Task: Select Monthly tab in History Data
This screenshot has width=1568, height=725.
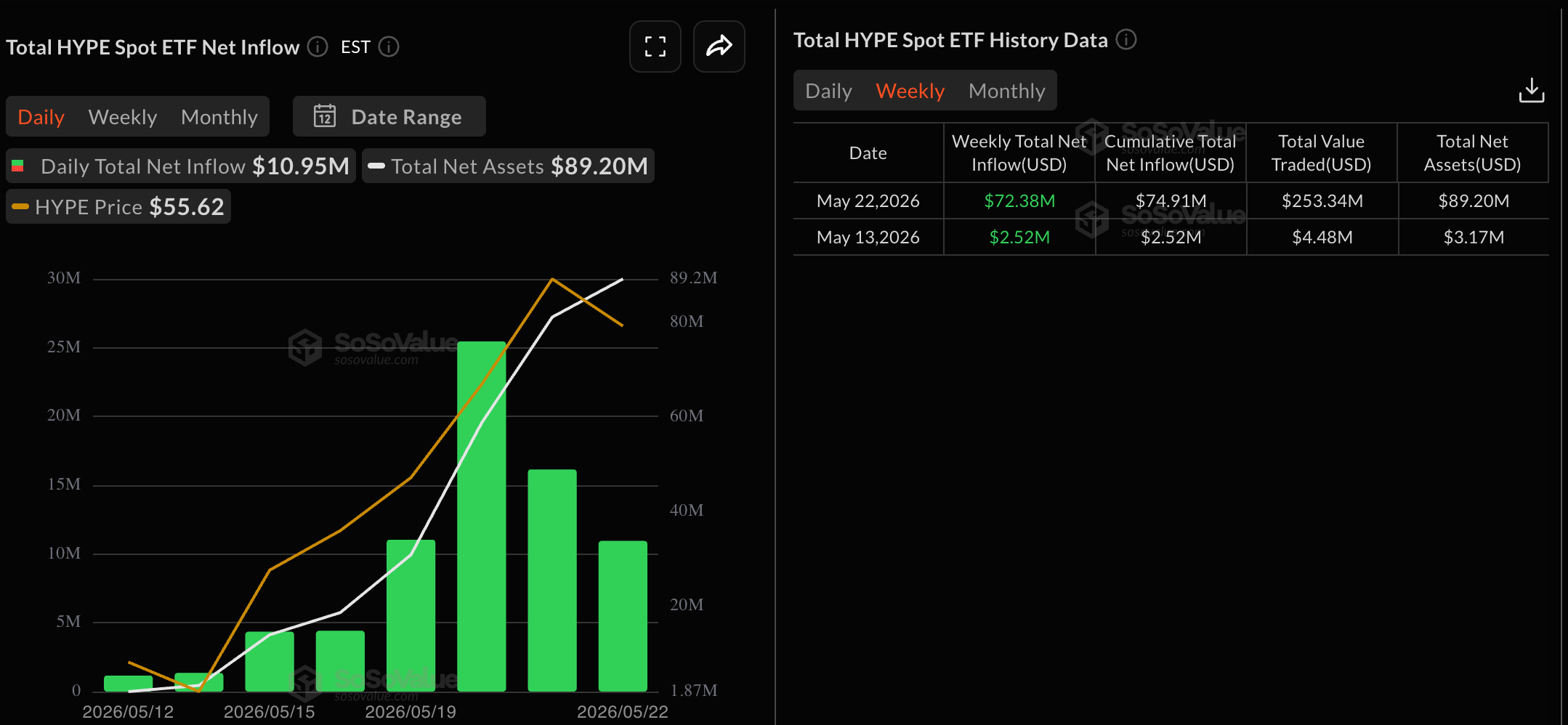Action: point(1006,91)
